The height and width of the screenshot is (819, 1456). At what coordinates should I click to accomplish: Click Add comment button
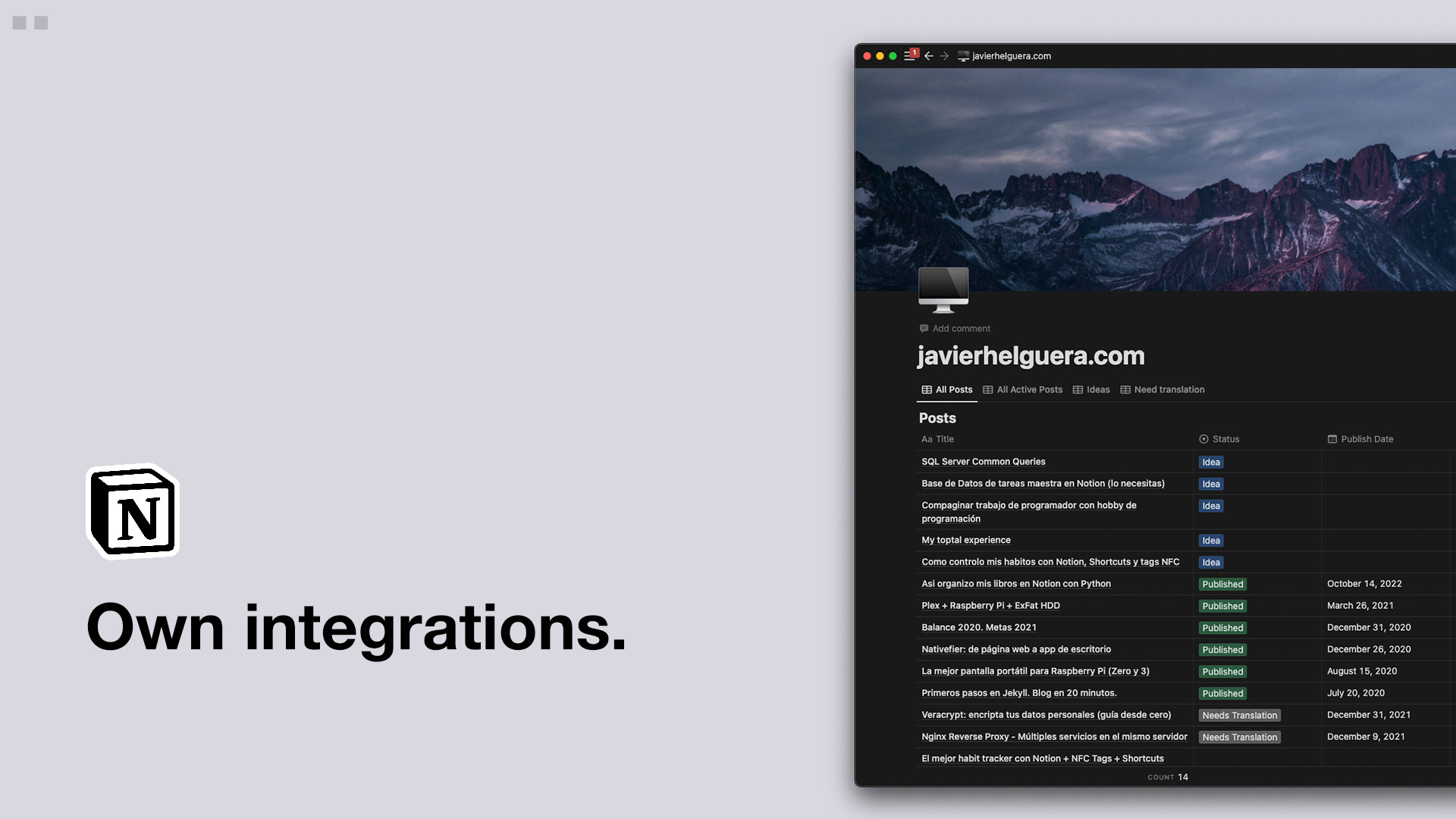(955, 328)
